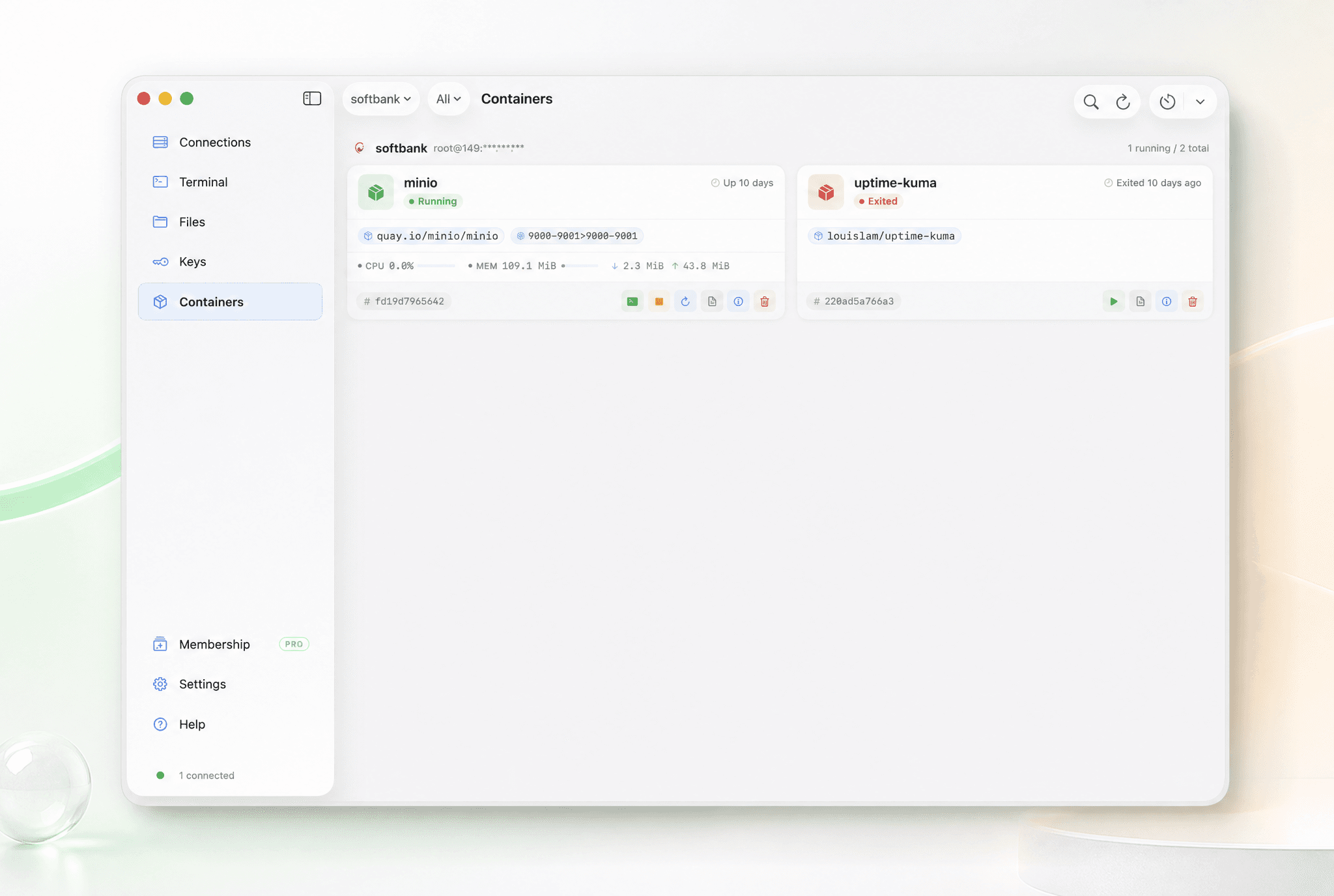Click the Exited 10 days ago label

[1152, 183]
